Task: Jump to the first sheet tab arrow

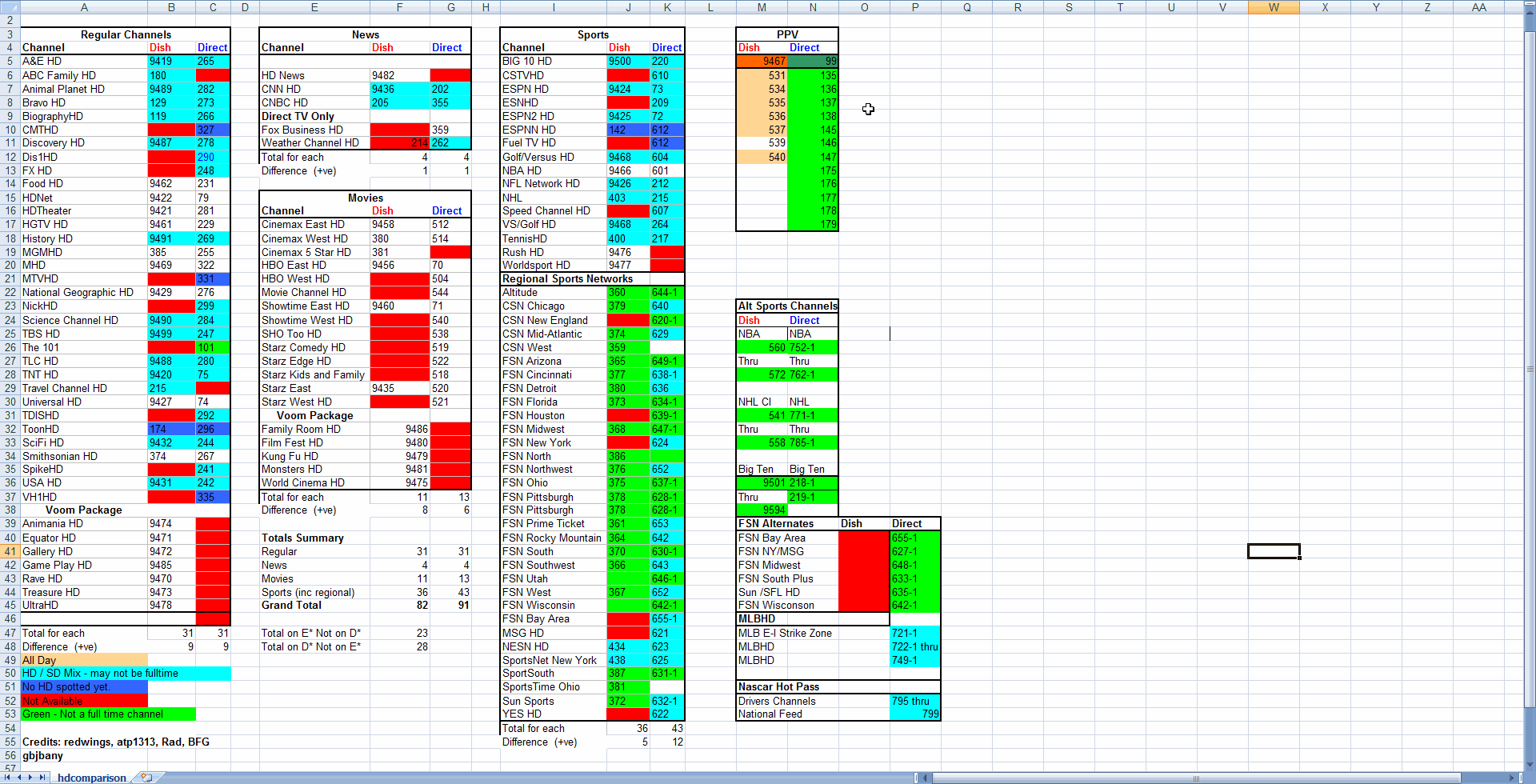Action: click(x=9, y=778)
